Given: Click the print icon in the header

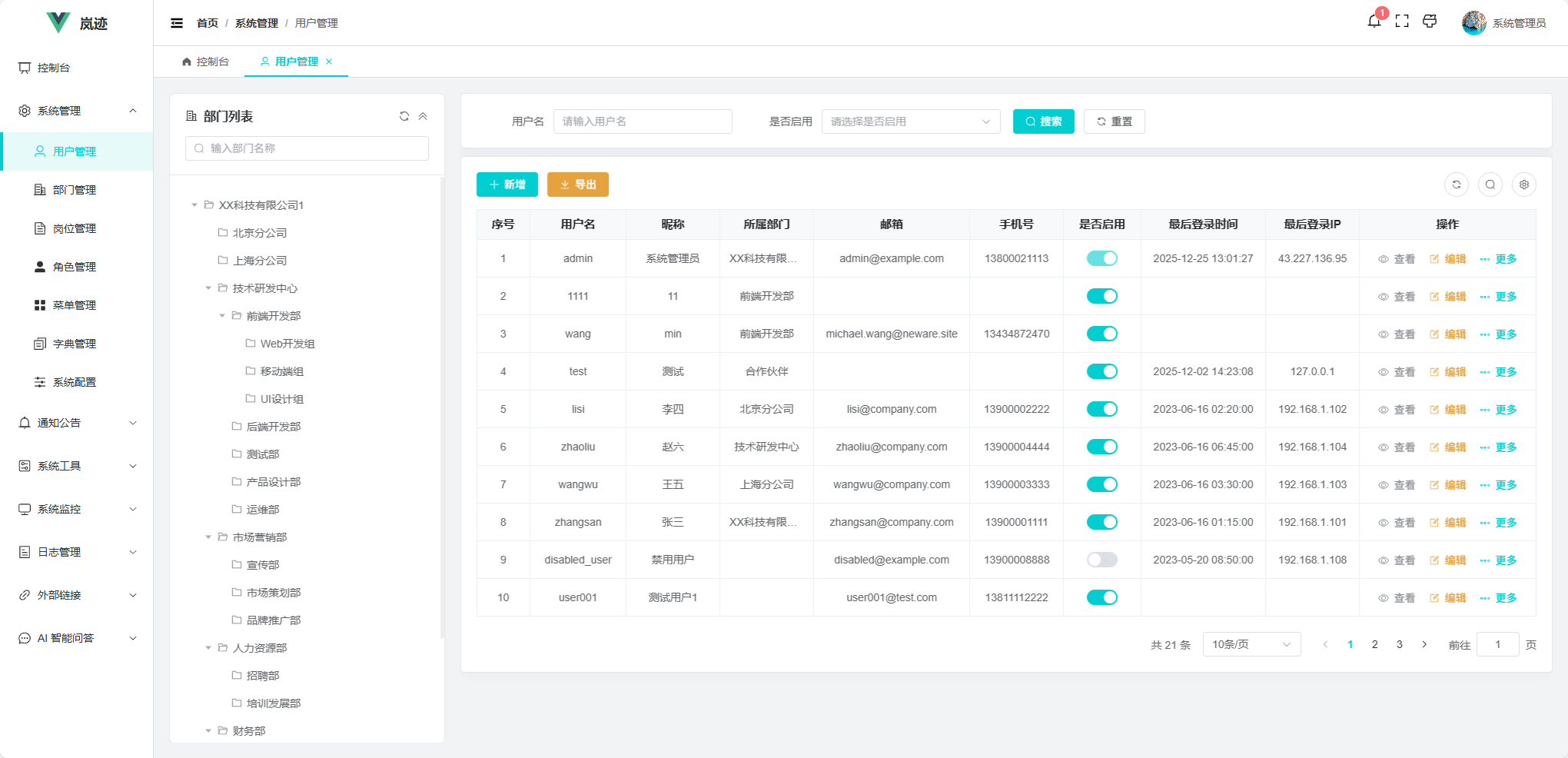Looking at the screenshot, I should coord(1430,22).
